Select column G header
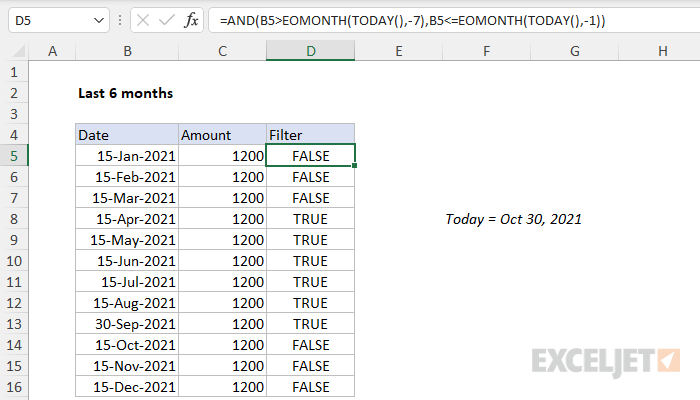The height and width of the screenshot is (400, 700). [x=575, y=51]
